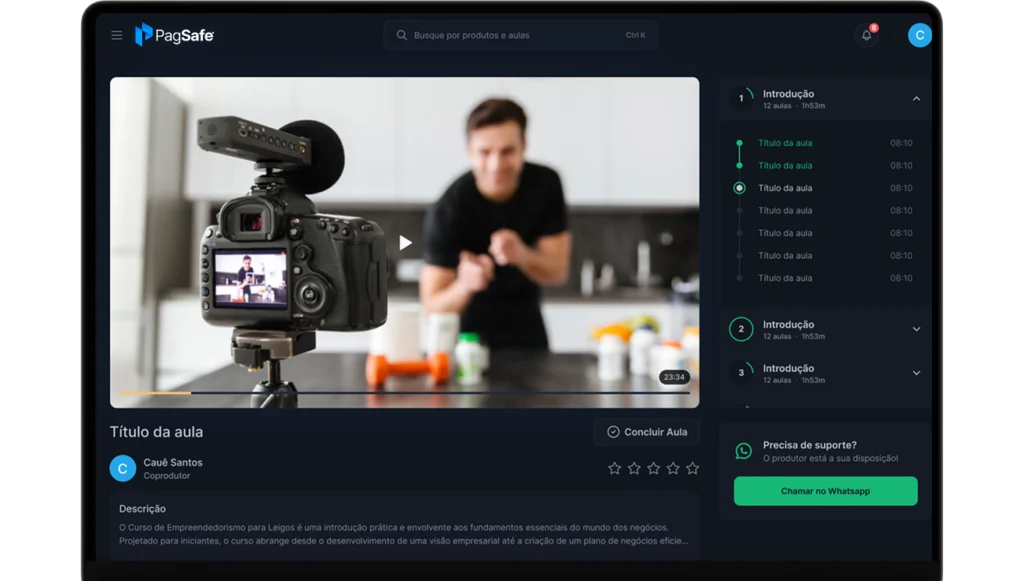1024x581 pixels.
Task: Click Chamar no Whatsapp button
Action: pyautogui.click(x=825, y=491)
